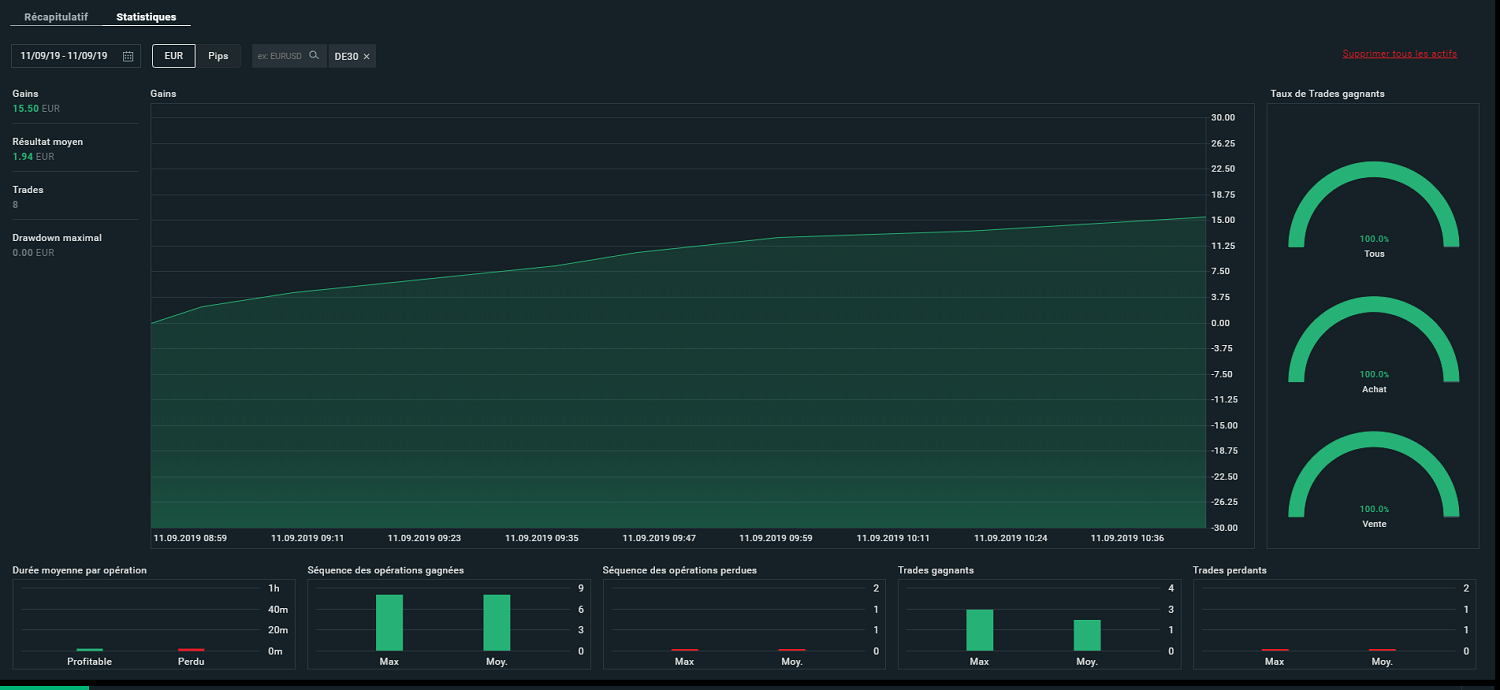The image size is (1500, 690).
Task: Click the Max bar in Trades gagnants
Action: point(980,630)
